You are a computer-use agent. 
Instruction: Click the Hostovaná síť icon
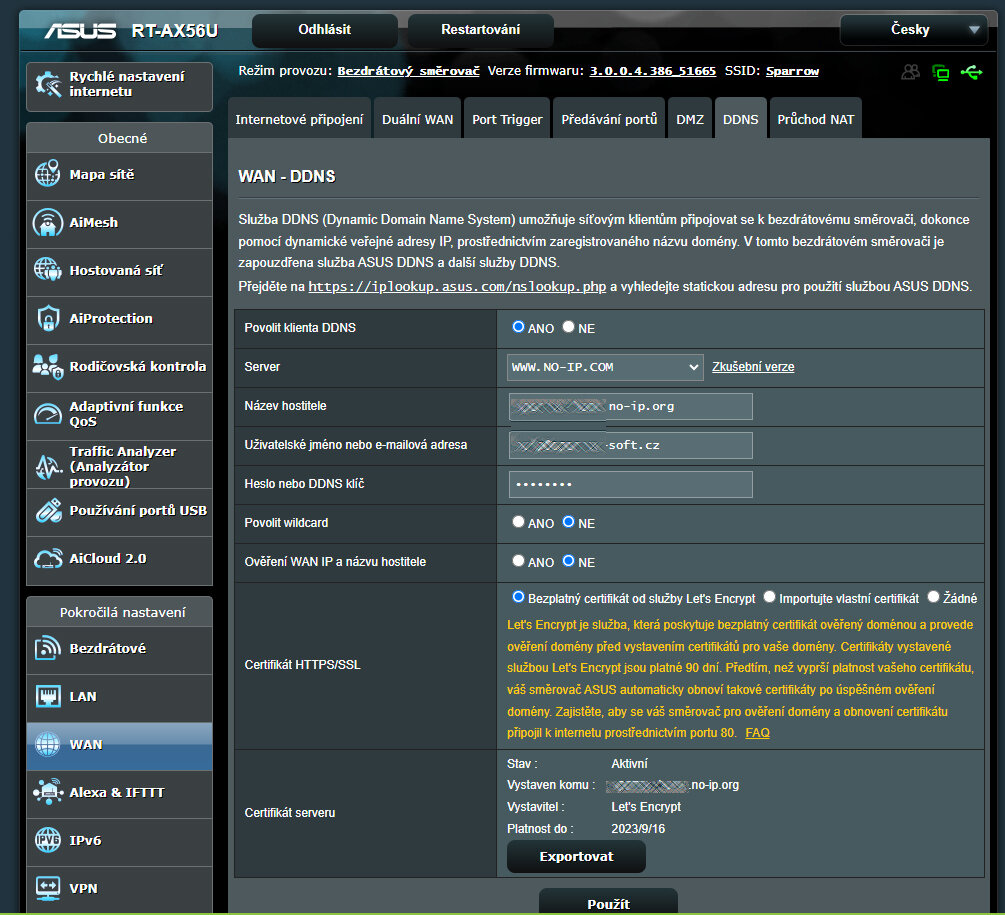[x=47, y=270]
